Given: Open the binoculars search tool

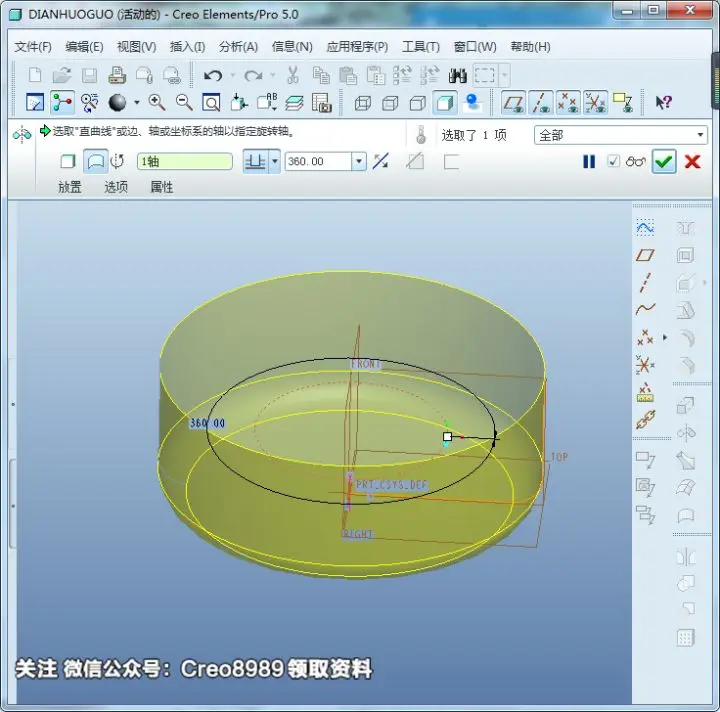Looking at the screenshot, I should [457, 75].
